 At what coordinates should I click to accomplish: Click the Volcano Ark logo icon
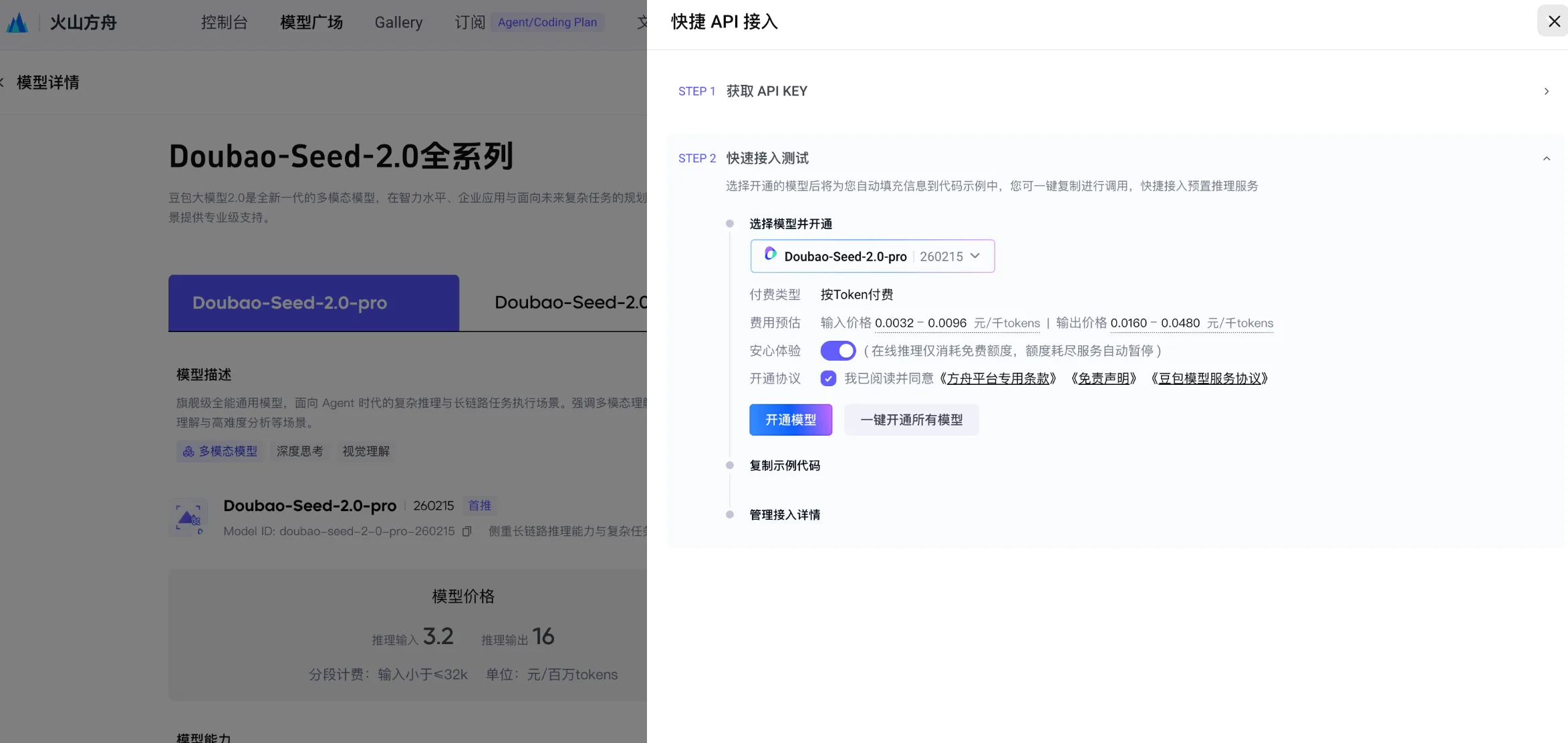click(x=17, y=23)
